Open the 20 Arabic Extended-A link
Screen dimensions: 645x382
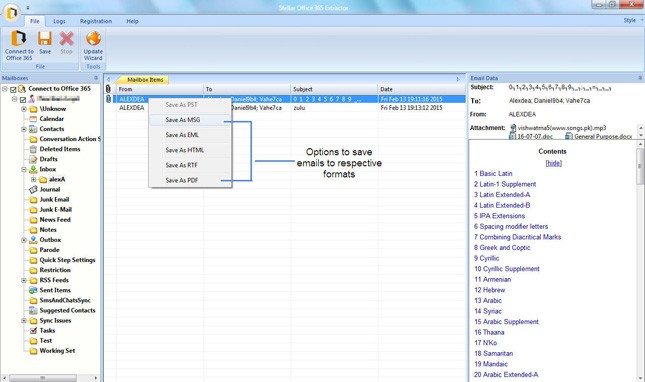[x=506, y=375]
